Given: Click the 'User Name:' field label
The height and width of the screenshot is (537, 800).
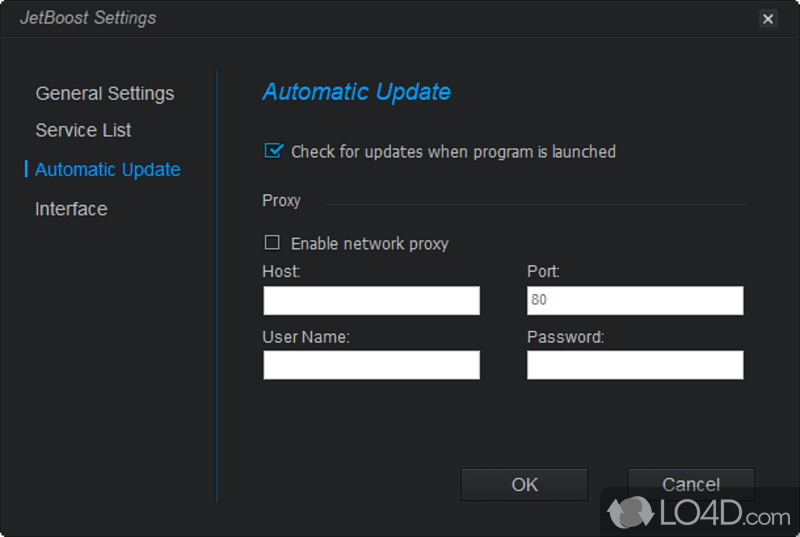Looking at the screenshot, I should point(306,337).
